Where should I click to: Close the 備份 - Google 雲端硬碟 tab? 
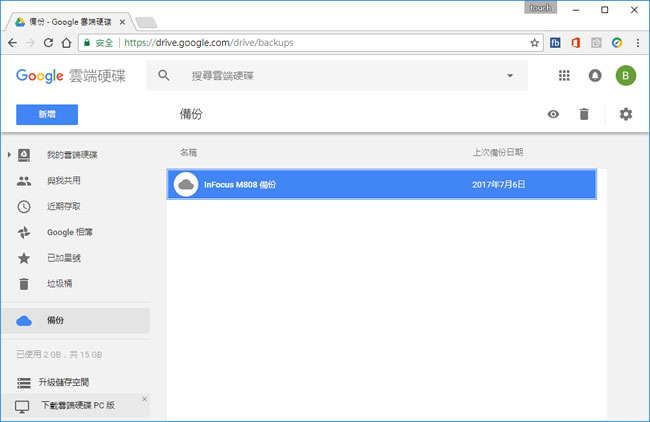pyautogui.click(x=122, y=22)
